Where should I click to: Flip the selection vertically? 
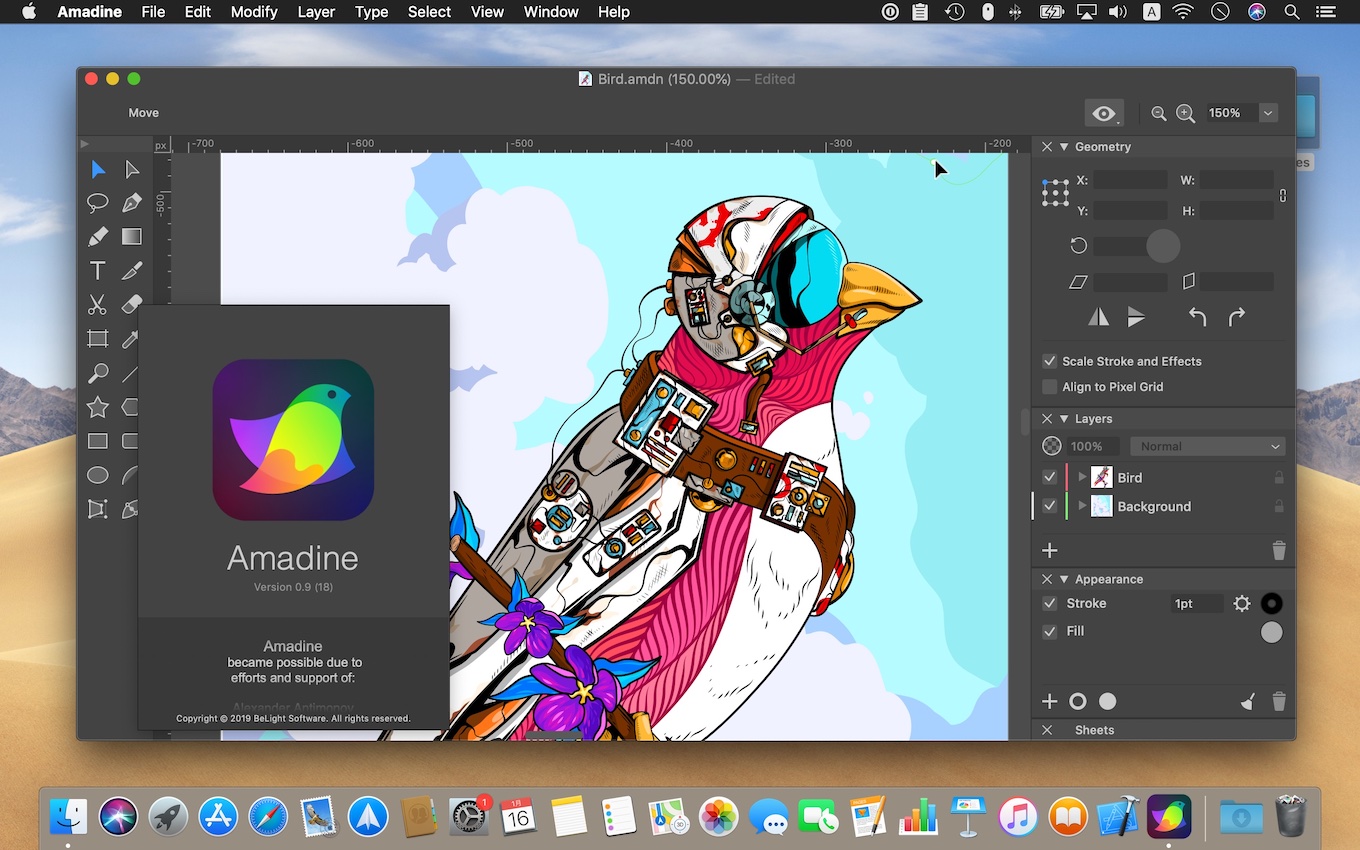click(1137, 317)
